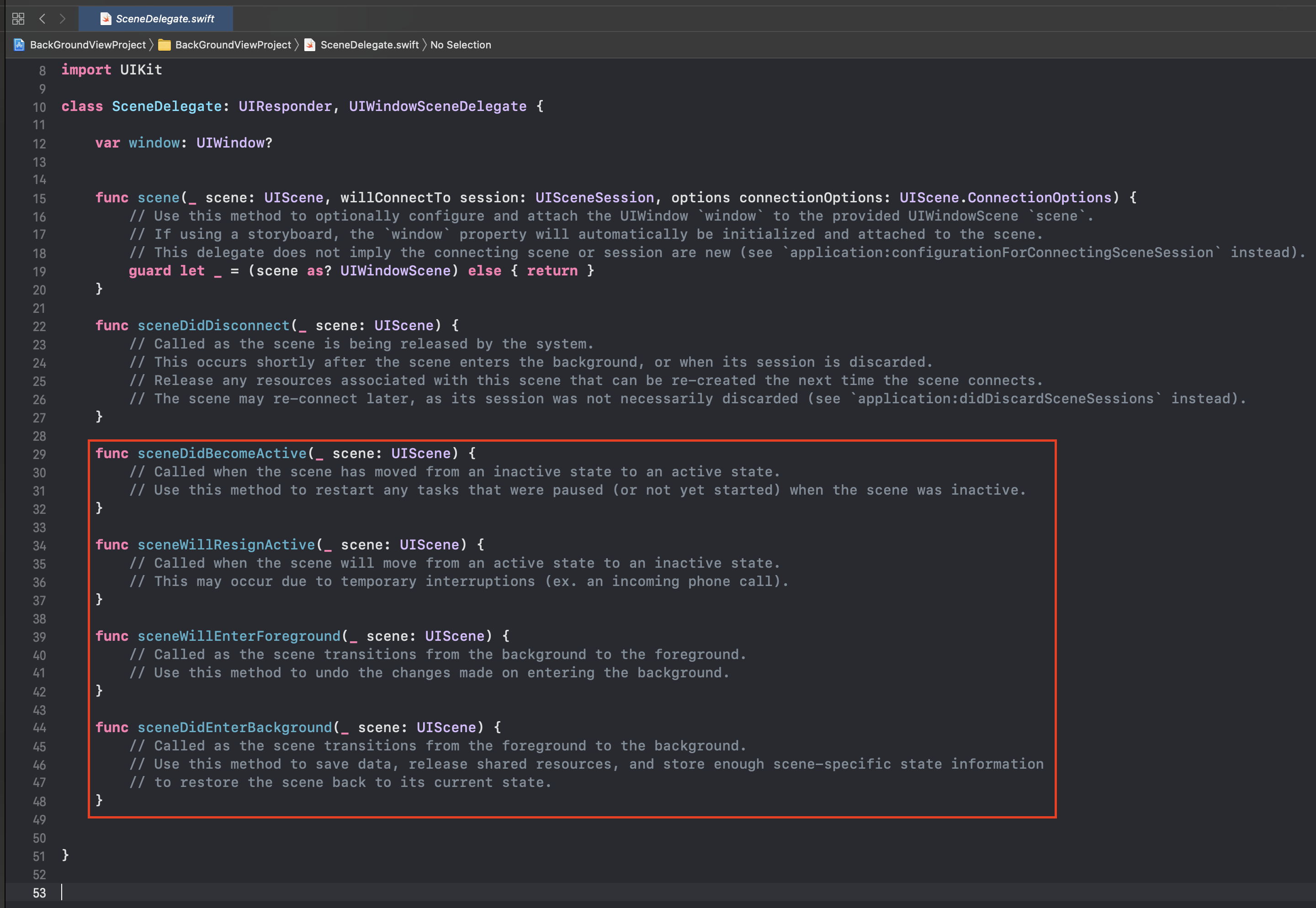Click UIWindowSceneDelegate in the class declaration
1316x908 pixels.
pyautogui.click(x=437, y=106)
